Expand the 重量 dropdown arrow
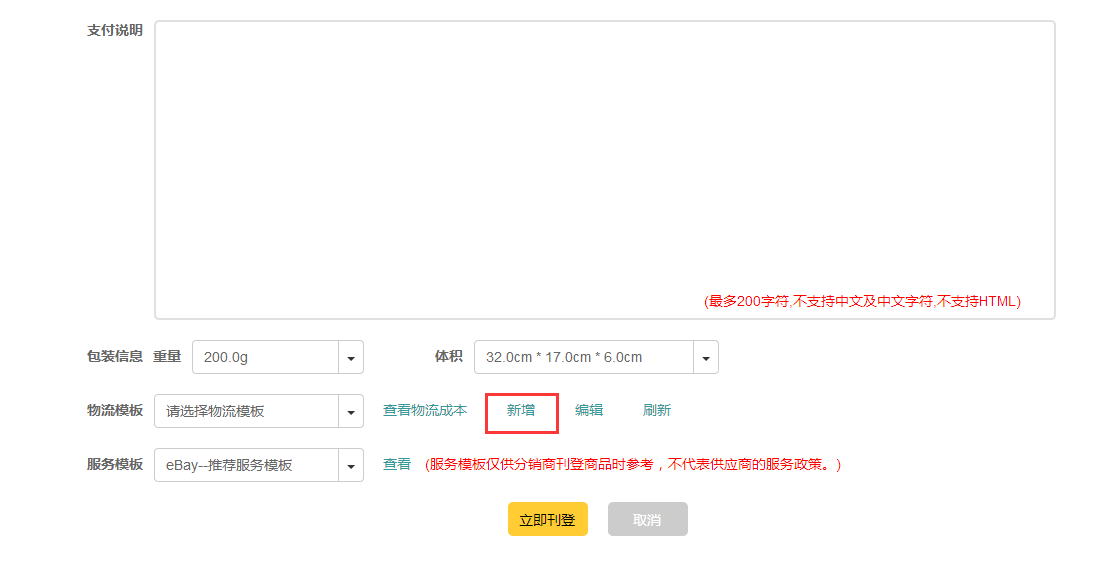Screen dimensions: 1101x584 coord(351,357)
